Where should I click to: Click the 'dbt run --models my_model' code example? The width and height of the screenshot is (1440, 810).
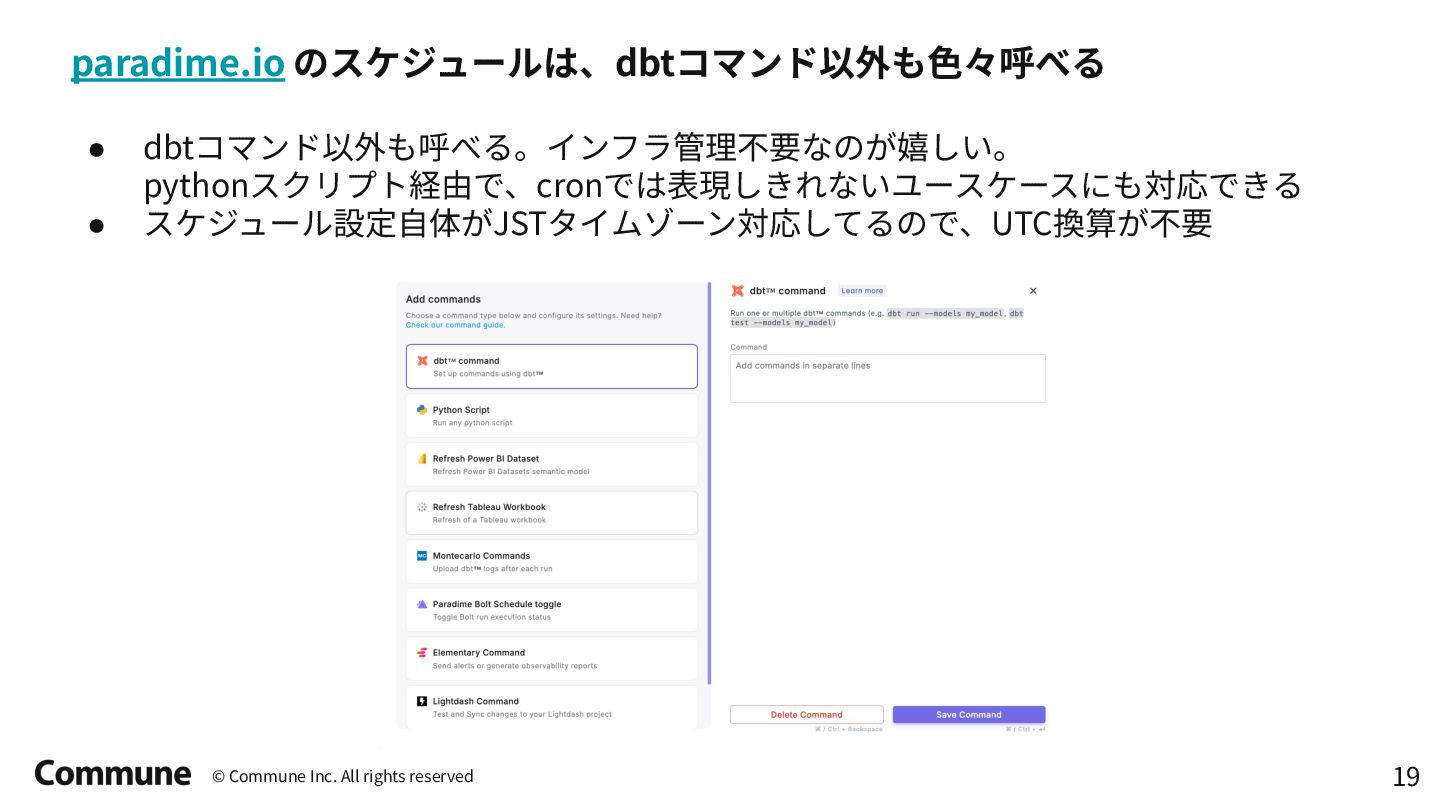click(x=945, y=313)
